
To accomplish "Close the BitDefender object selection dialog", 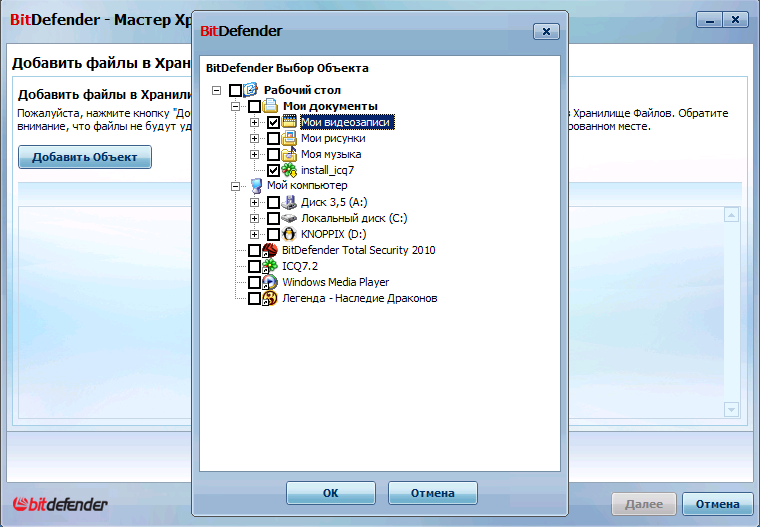I will pyautogui.click(x=546, y=32).
